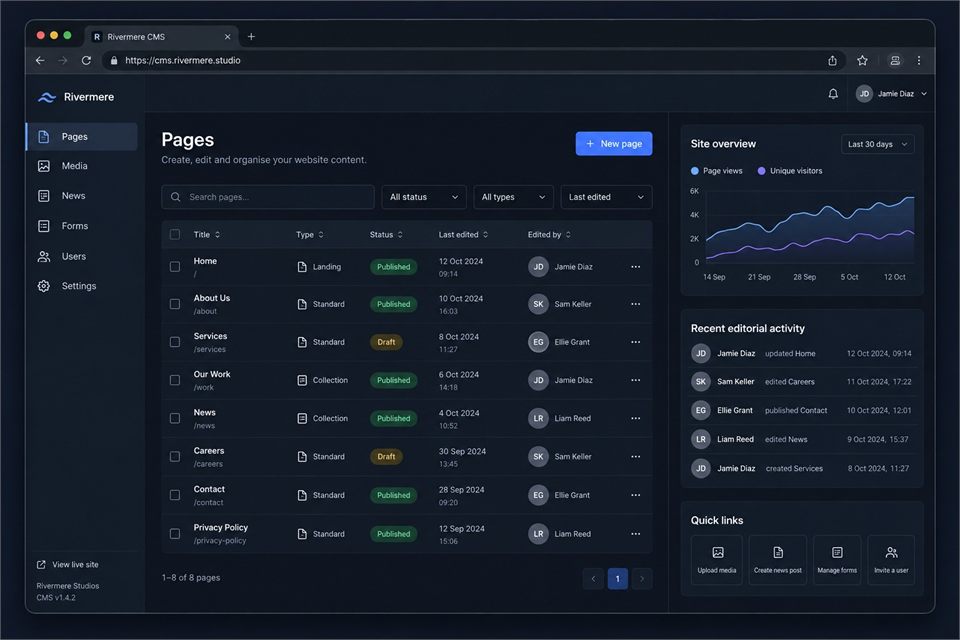Reload the page in the browser
Image resolution: width=960 pixels, height=640 pixels.
[86, 60]
